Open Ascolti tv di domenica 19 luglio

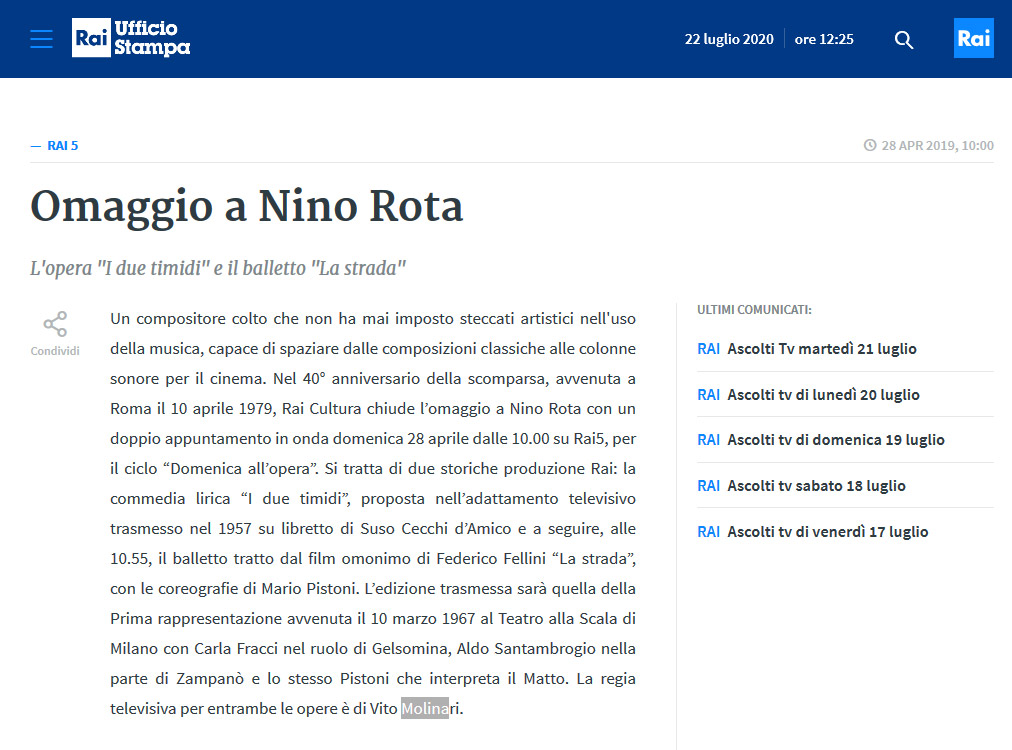[836, 440]
